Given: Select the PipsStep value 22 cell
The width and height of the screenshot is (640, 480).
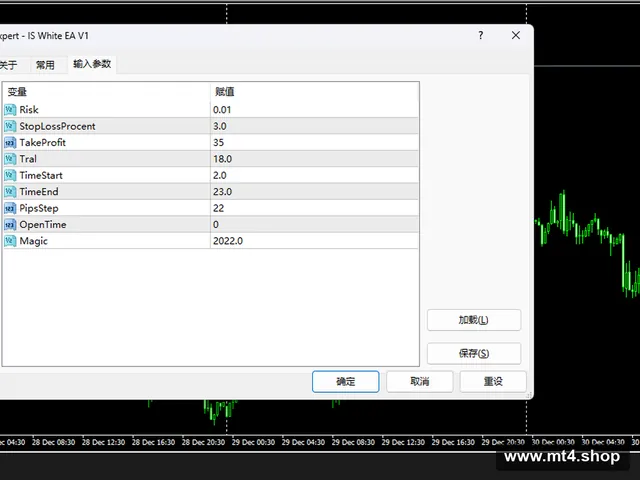Looking at the screenshot, I should [x=314, y=208].
